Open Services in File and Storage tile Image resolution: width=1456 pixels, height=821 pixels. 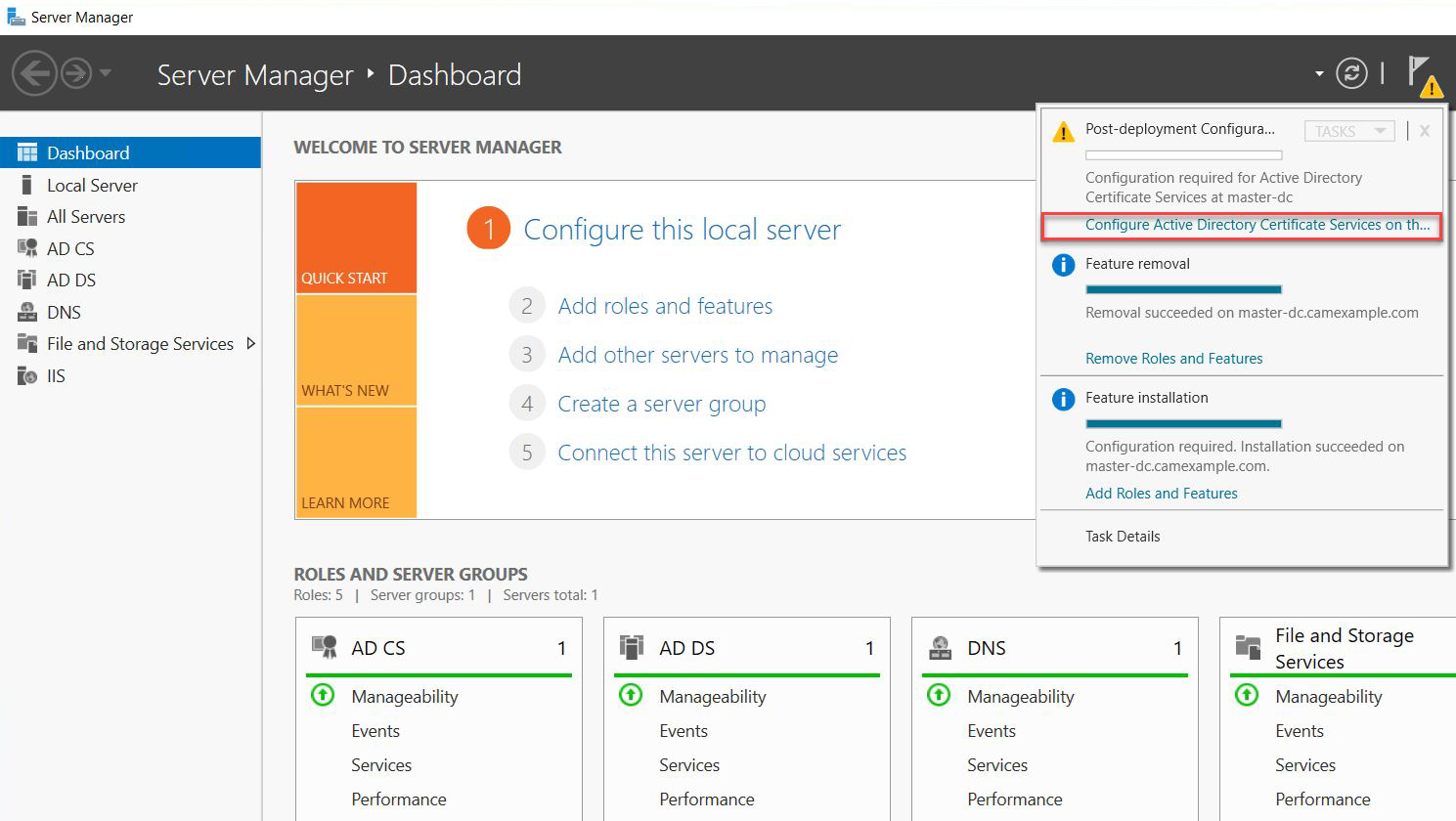[x=1305, y=765]
